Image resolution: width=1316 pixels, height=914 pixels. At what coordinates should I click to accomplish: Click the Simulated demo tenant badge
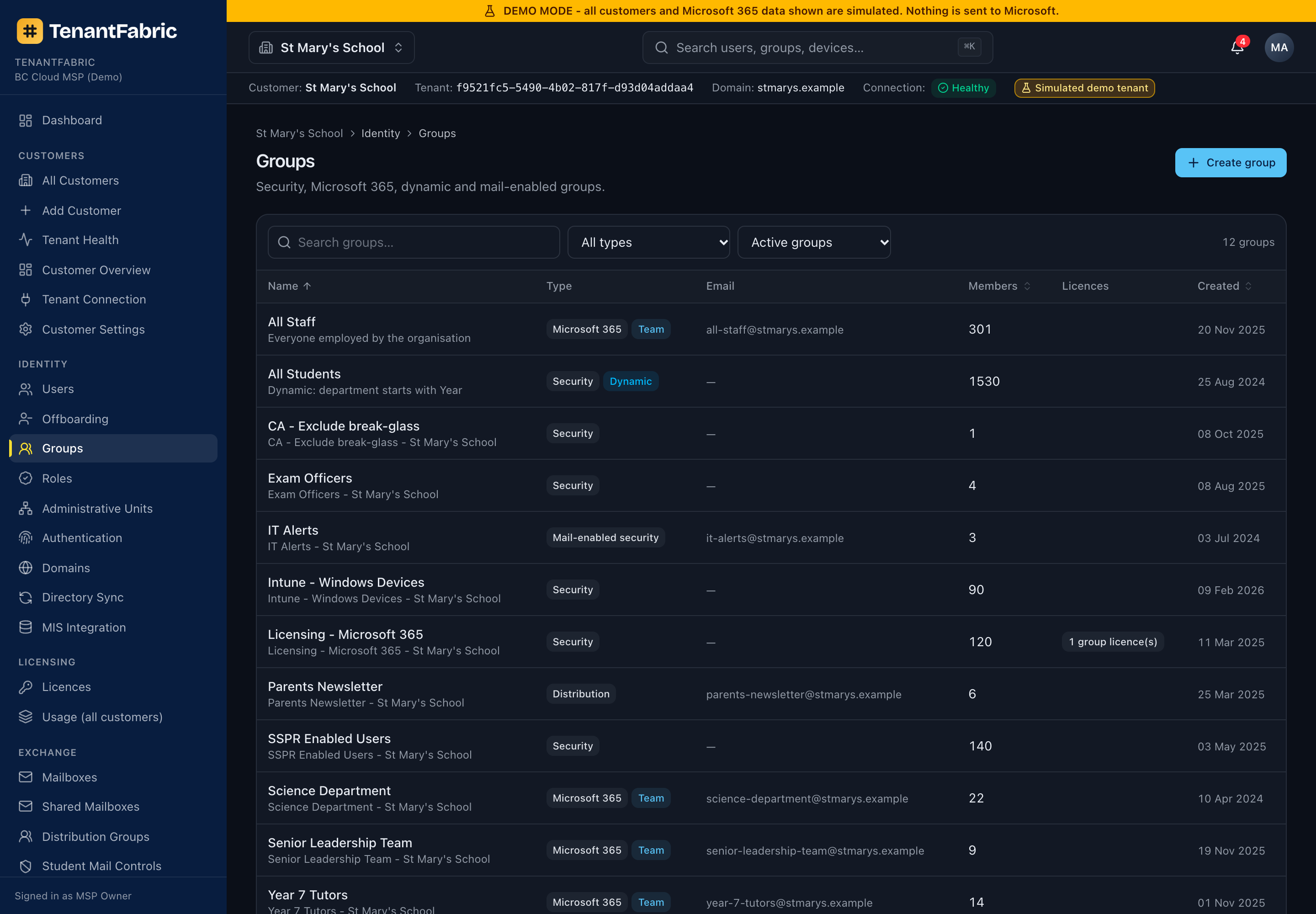[x=1084, y=88]
